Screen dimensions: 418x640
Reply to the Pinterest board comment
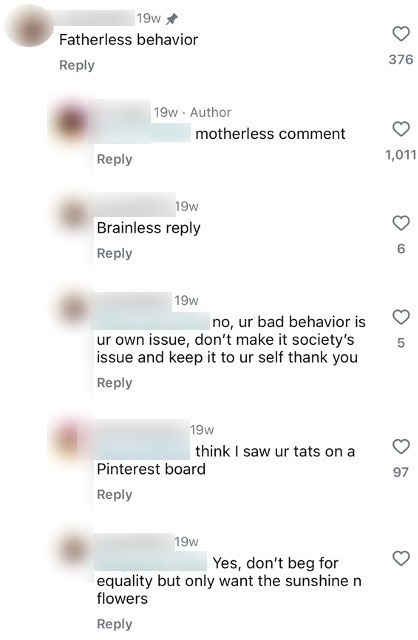click(114, 495)
